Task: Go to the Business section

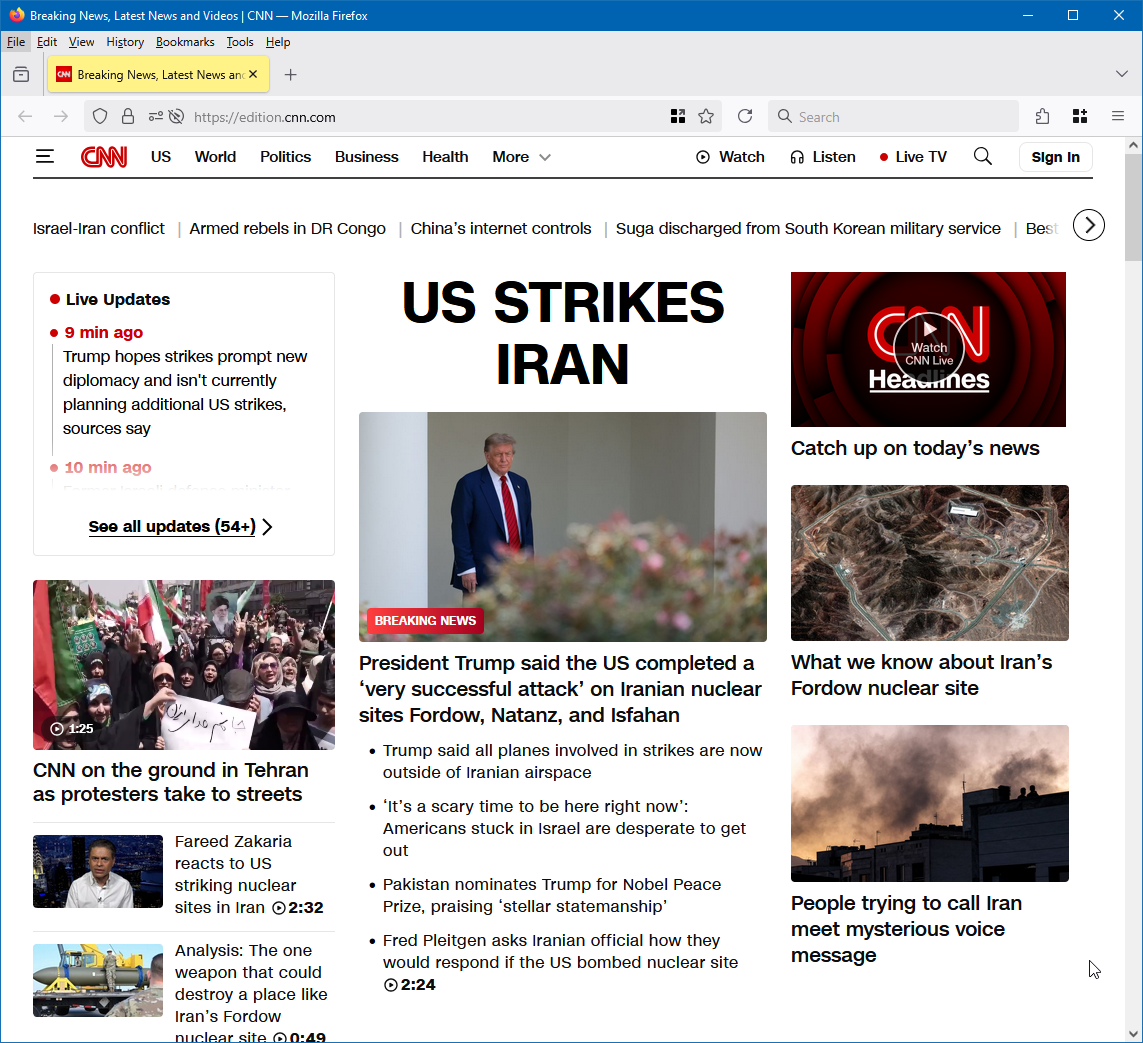Action: pos(367,157)
